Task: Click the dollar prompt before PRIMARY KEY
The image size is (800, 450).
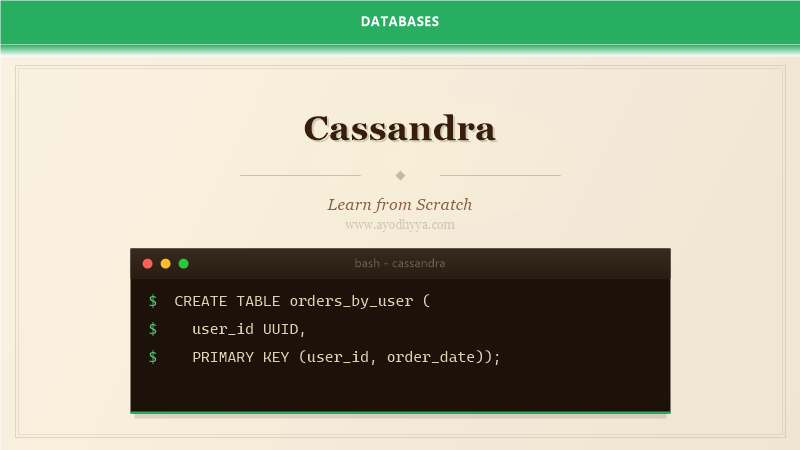Action: [153, 357]
